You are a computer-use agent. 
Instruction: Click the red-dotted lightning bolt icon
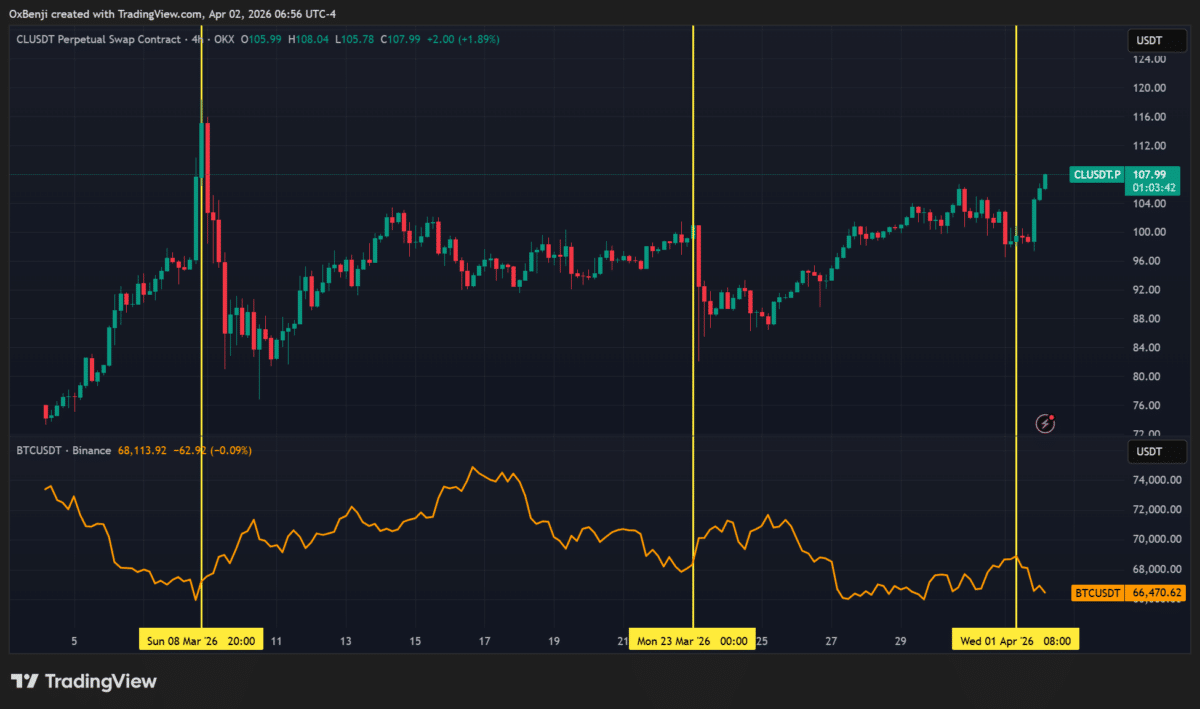pos(1046,424)
